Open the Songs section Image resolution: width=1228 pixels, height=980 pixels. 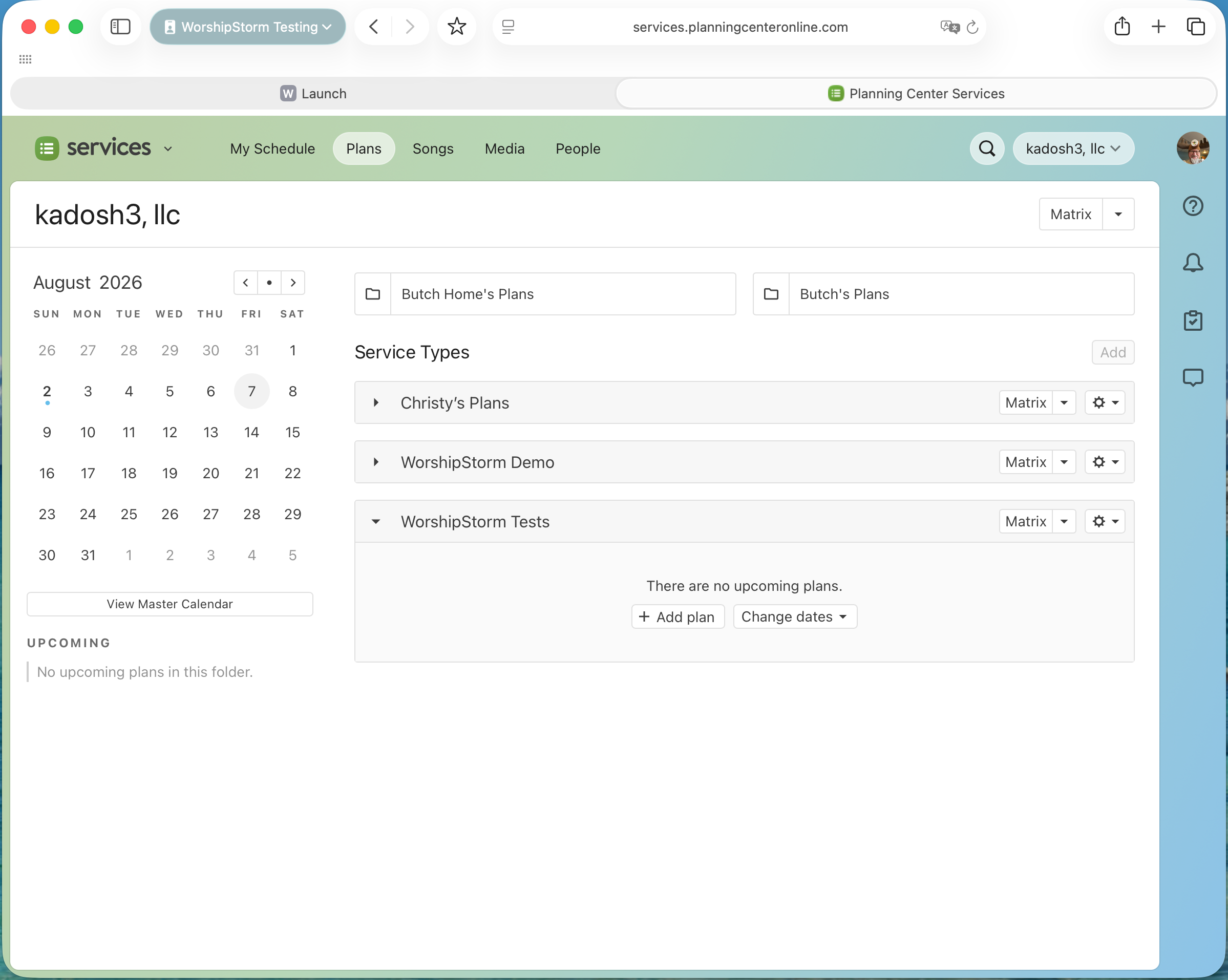tap(433, 148)
